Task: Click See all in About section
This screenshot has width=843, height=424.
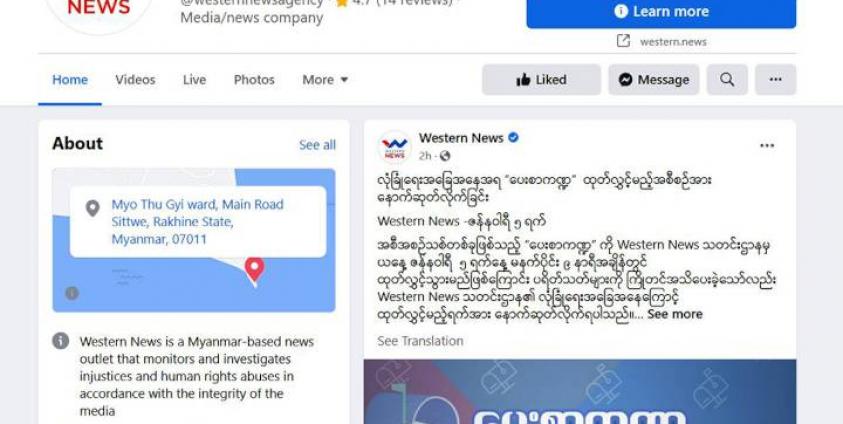Action: coord(317,145)
